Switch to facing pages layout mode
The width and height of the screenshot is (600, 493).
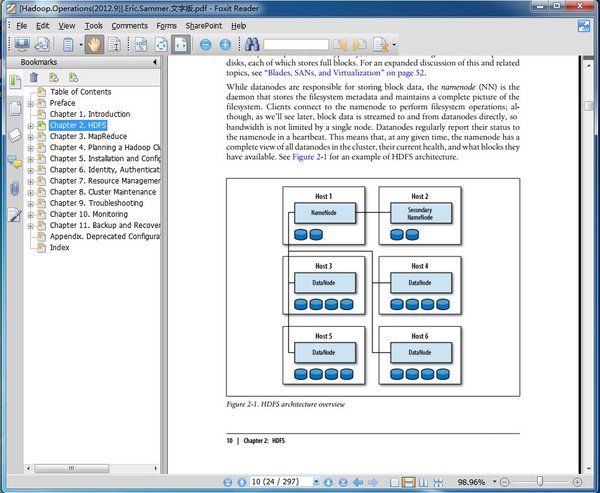(424, 482)
